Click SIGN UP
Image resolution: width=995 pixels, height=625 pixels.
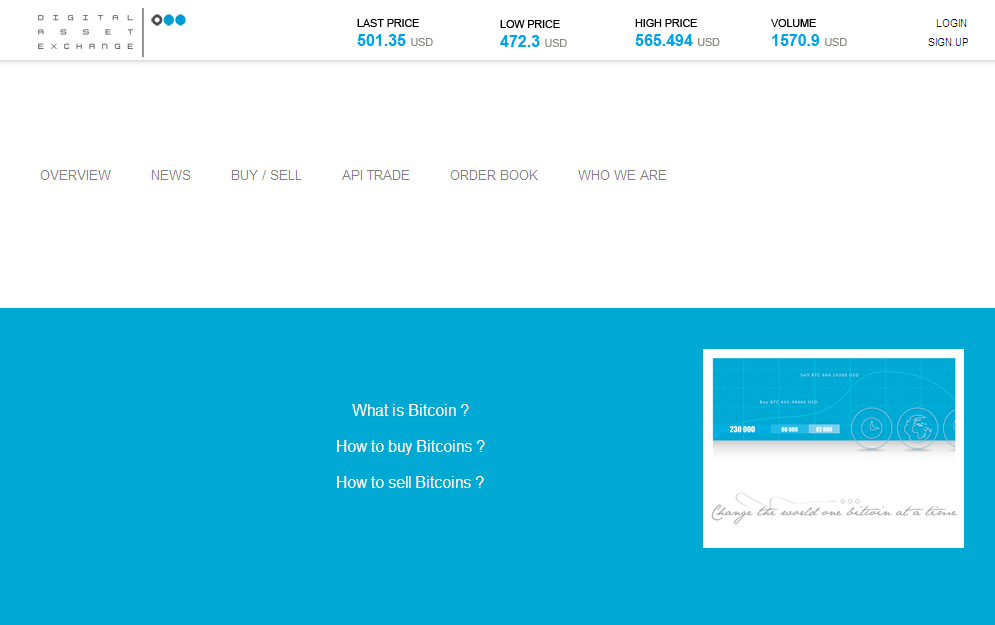[948, 42]
